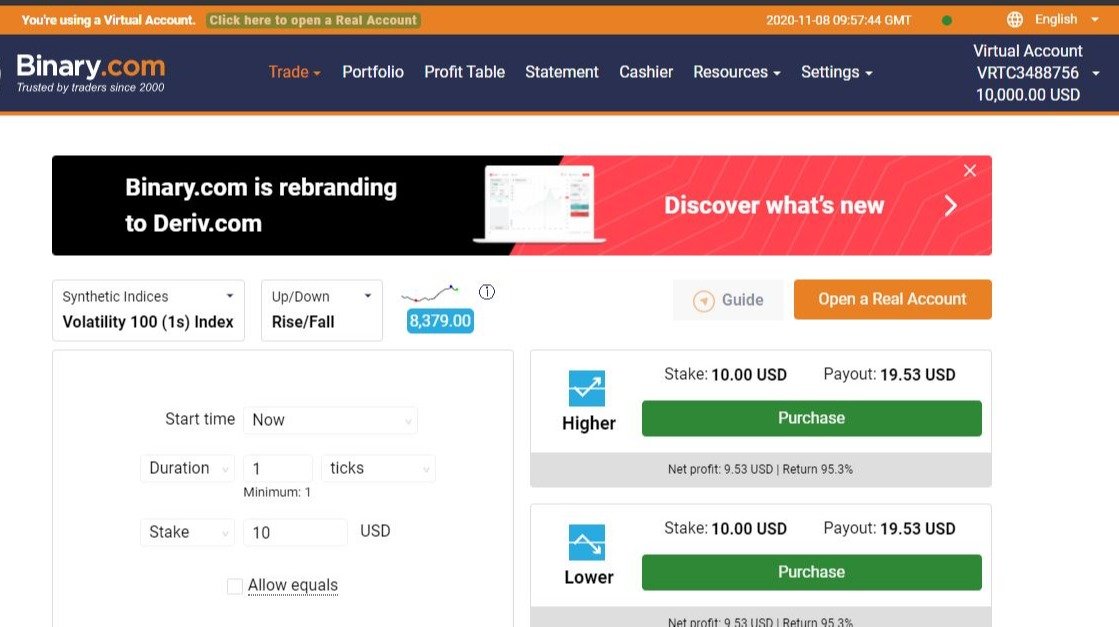The image size is (1119, 627).
Task: Click the duration value input field
Action: [278, 469]
